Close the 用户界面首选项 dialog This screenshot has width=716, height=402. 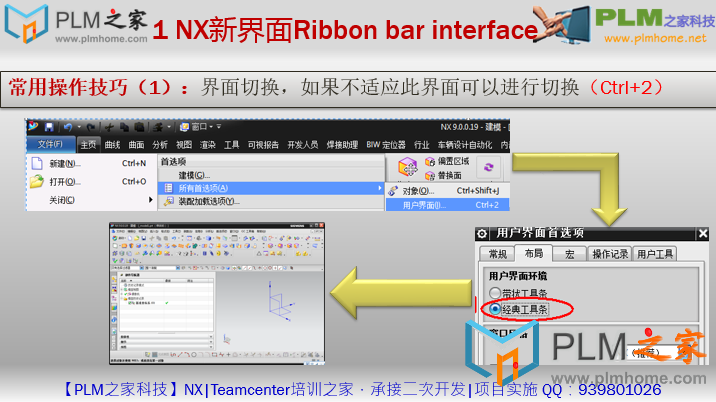pos(703,234)
